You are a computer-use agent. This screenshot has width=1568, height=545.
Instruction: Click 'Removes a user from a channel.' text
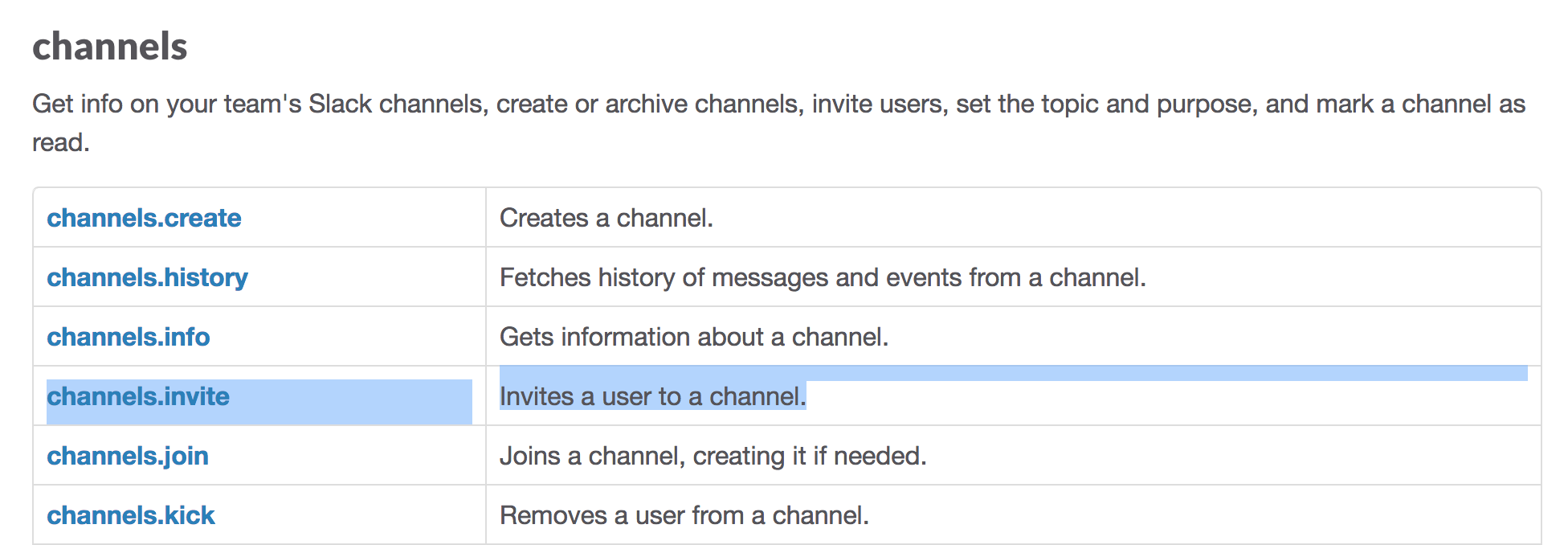(x=684, y=515)
